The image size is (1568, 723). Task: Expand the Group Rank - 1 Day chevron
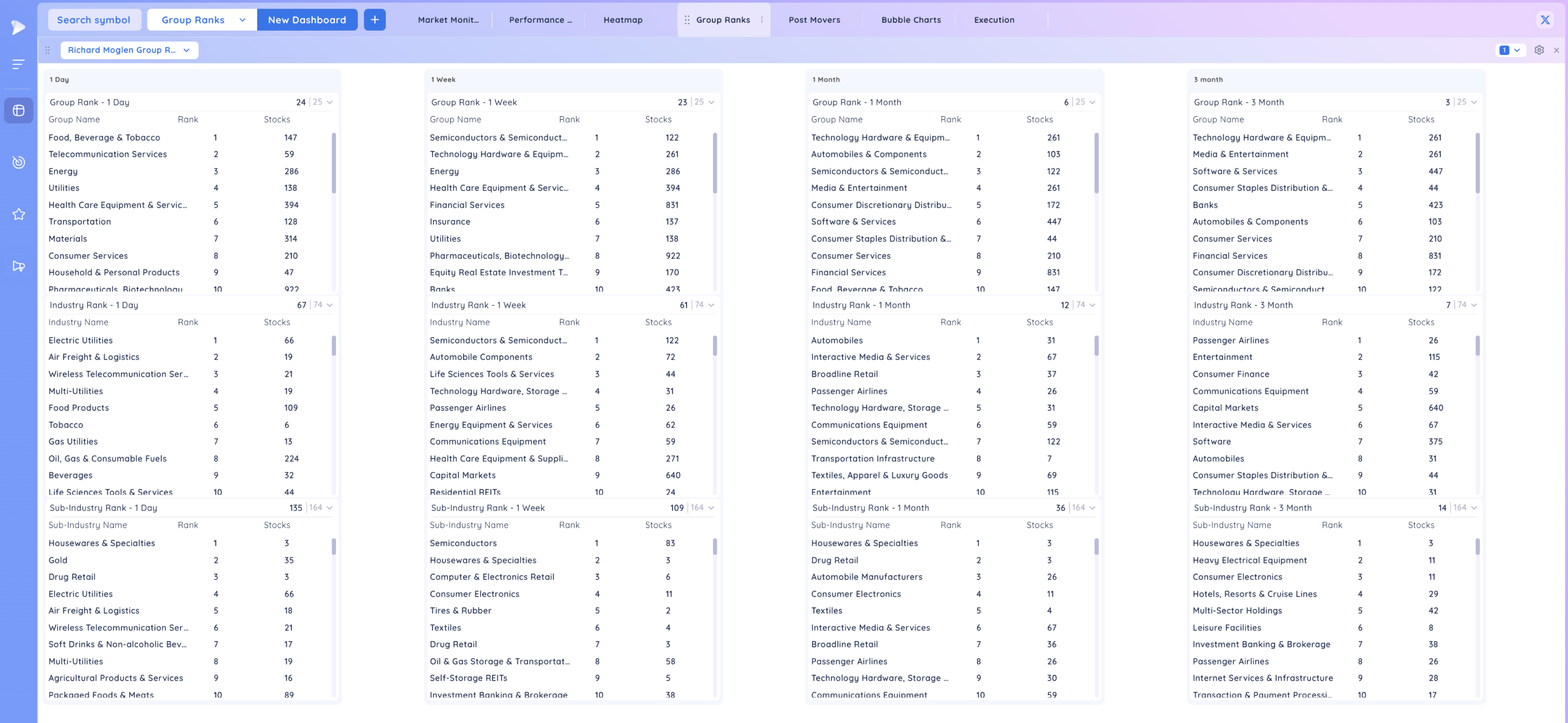[330, 102]
